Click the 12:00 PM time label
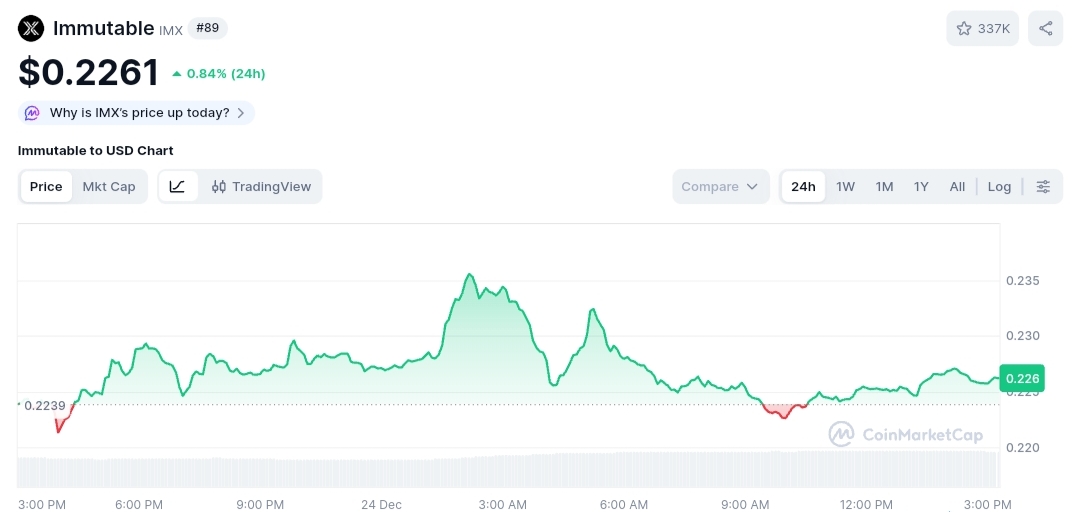This screenshot has height=512, width=1080. (x=865, y=504)
